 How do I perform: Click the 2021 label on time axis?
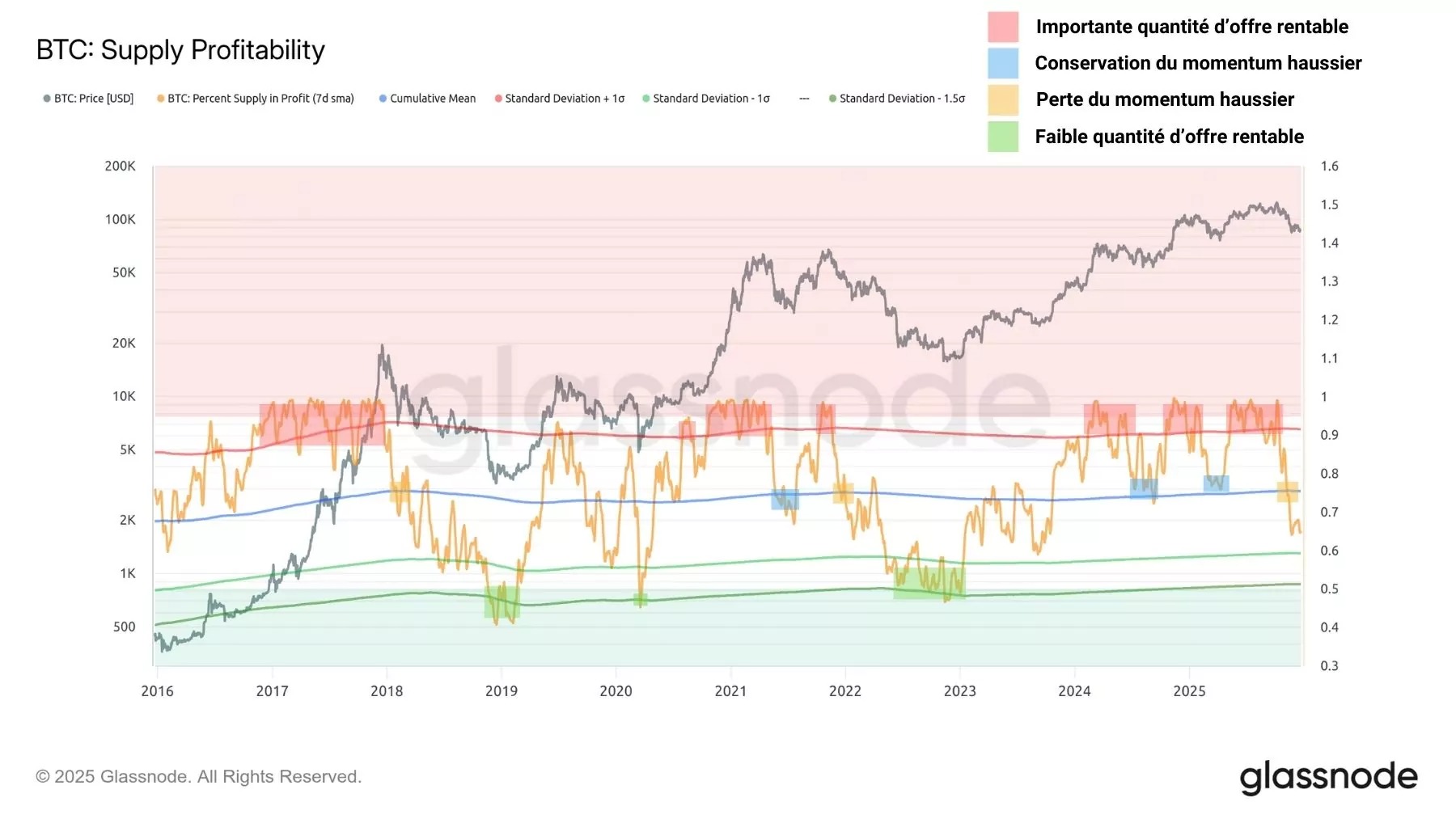[x=730, y=691]
